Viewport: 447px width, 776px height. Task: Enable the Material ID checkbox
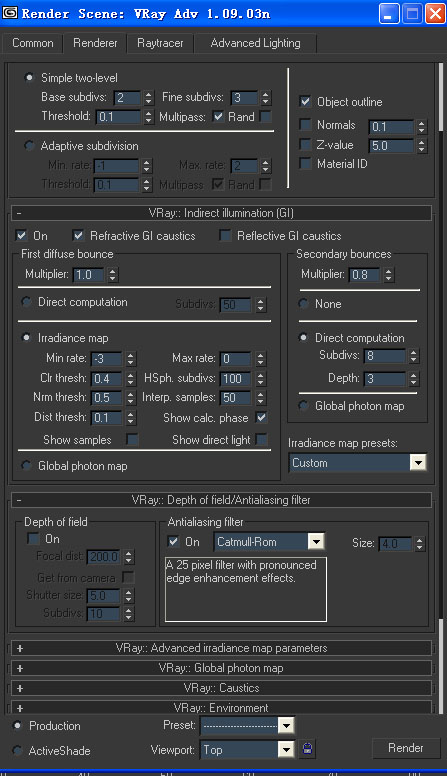pyautogui.click(x=305, y=163)
